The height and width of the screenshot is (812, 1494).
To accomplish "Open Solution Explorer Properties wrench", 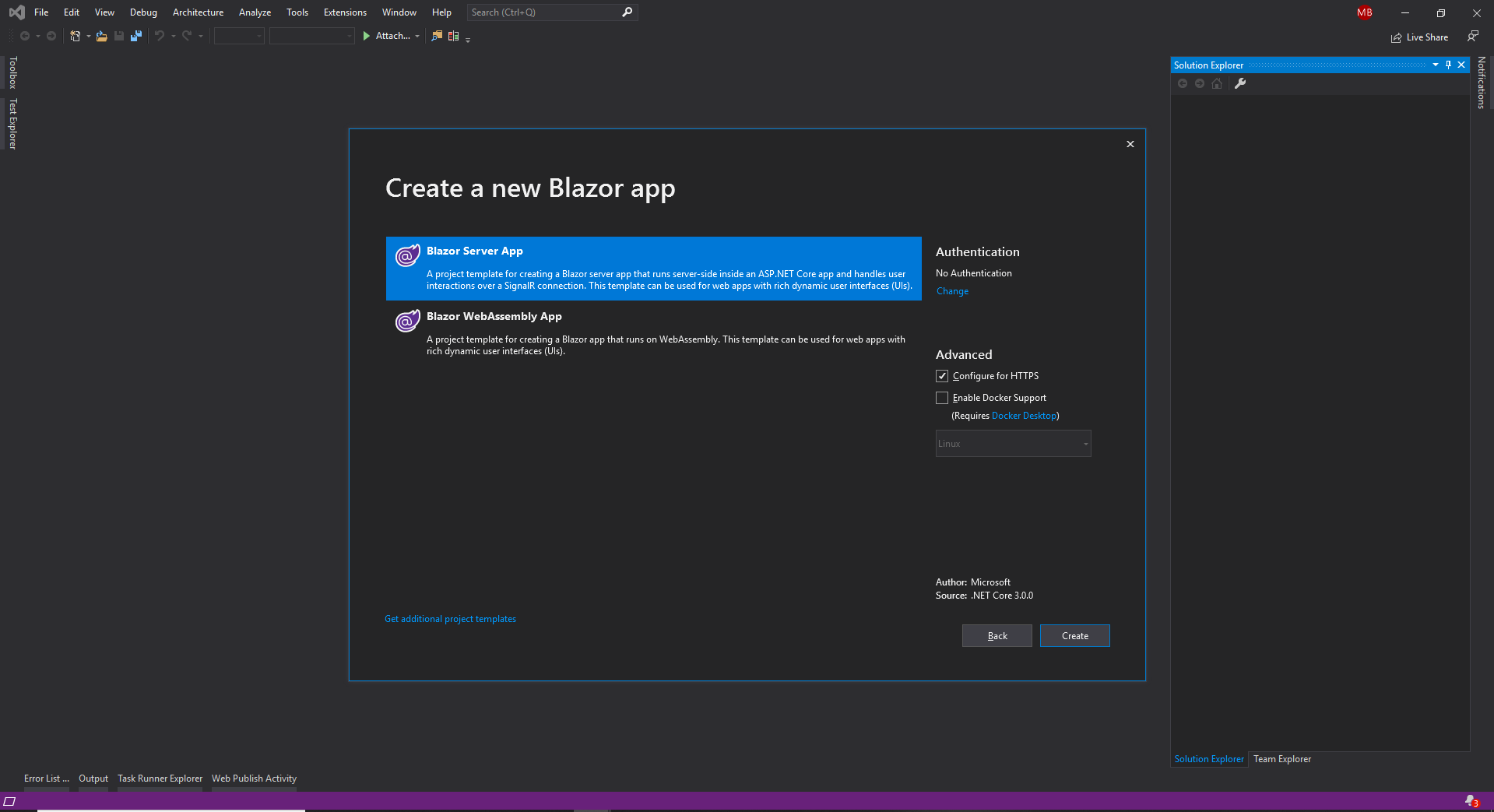I will (x=1240, y=83).
